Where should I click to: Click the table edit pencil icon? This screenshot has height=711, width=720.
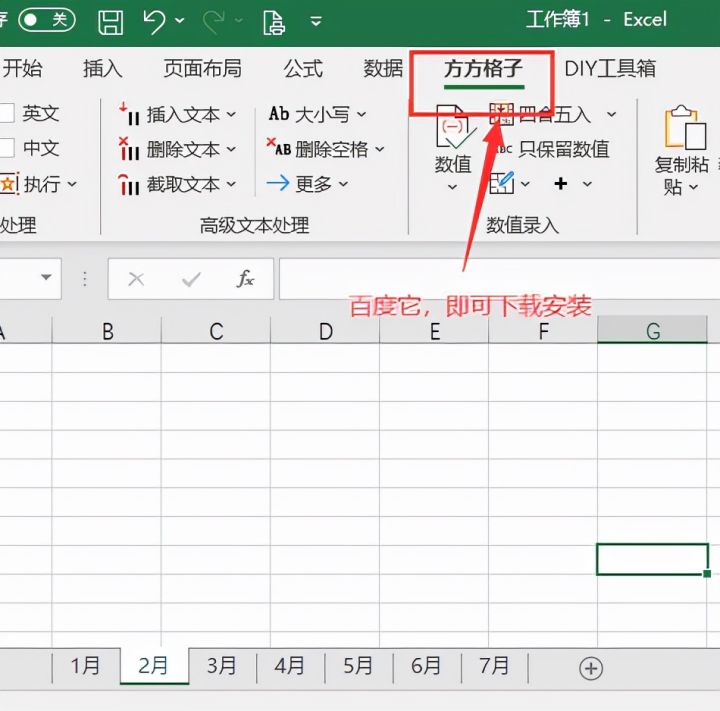(501, 183)
